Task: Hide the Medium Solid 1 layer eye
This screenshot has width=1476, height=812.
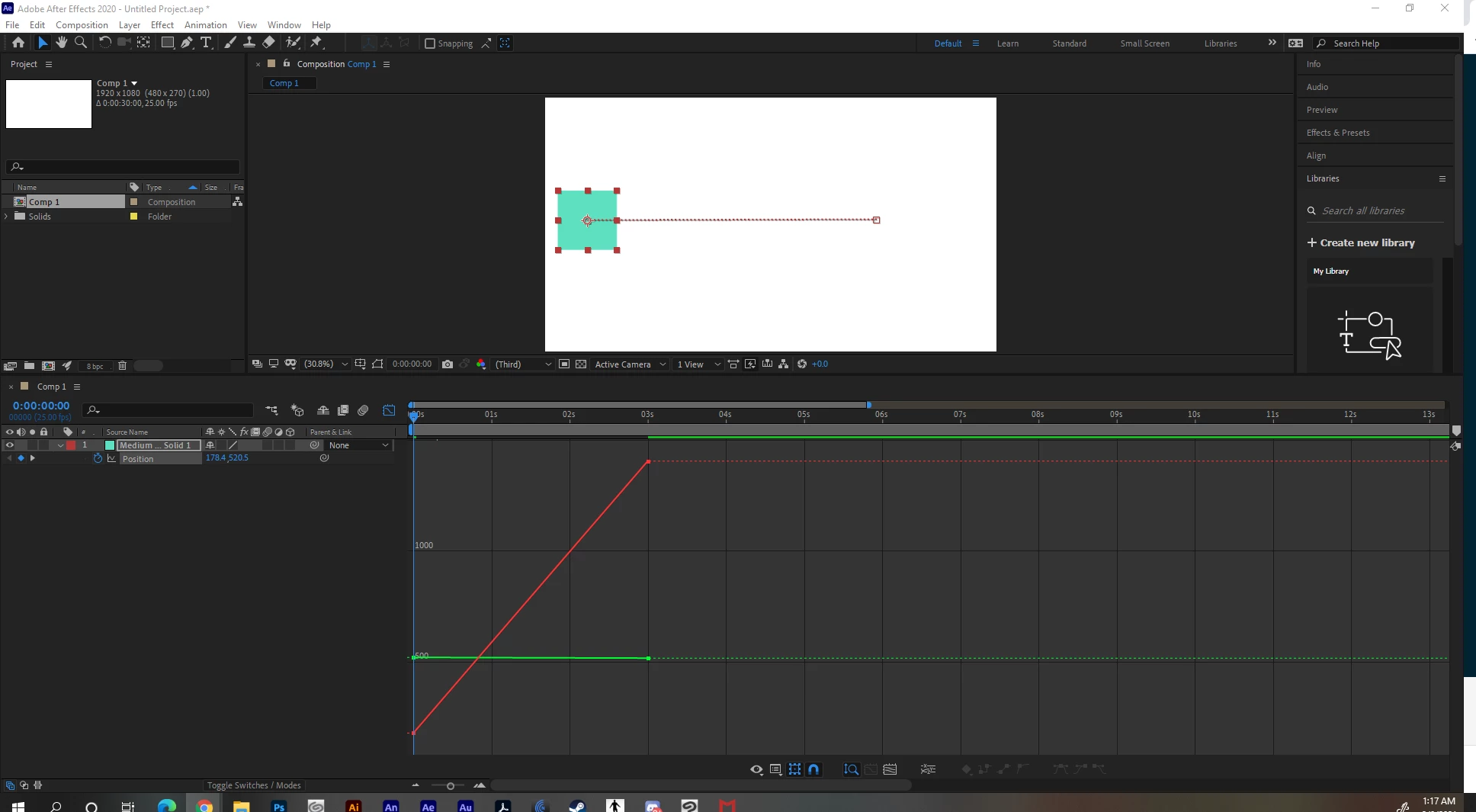Action: (x=10, y=445)
